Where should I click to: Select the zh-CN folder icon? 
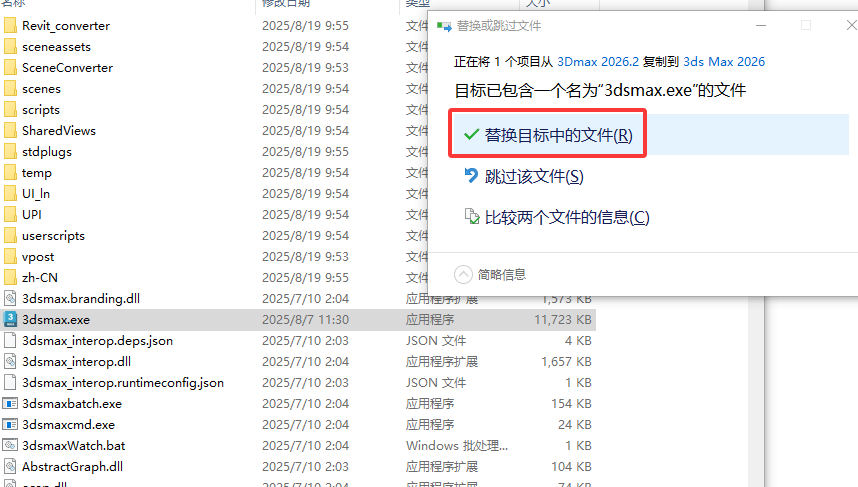click(x=10, y=277)
